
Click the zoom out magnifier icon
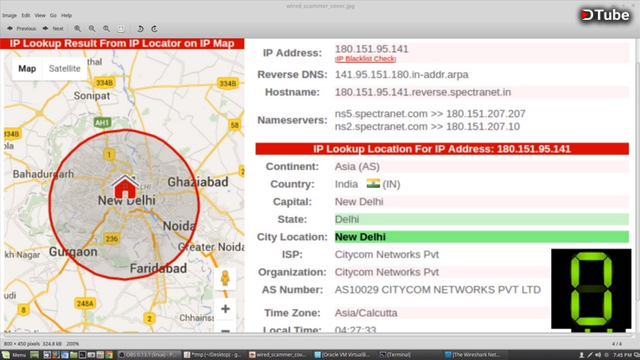click(92, 29)
